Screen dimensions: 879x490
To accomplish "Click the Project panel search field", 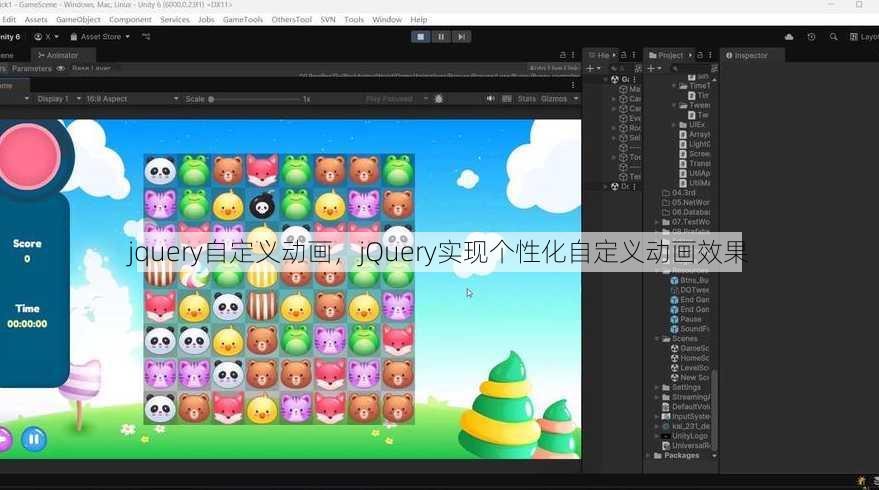I will 690,68.
